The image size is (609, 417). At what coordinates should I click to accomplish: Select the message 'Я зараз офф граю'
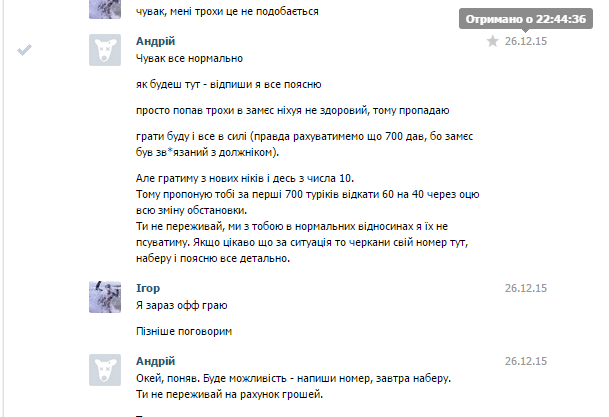(x=182, y=305)
